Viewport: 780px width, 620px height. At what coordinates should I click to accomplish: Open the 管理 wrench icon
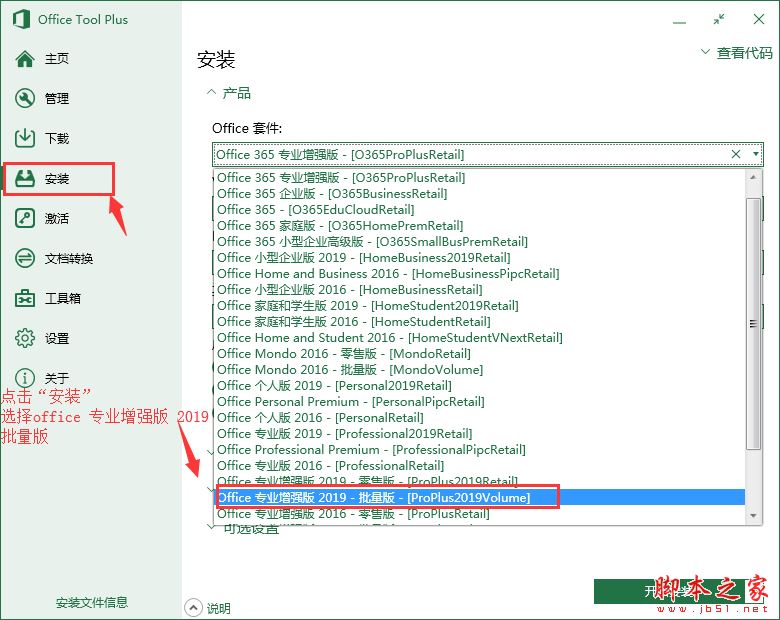pos(25,99)
